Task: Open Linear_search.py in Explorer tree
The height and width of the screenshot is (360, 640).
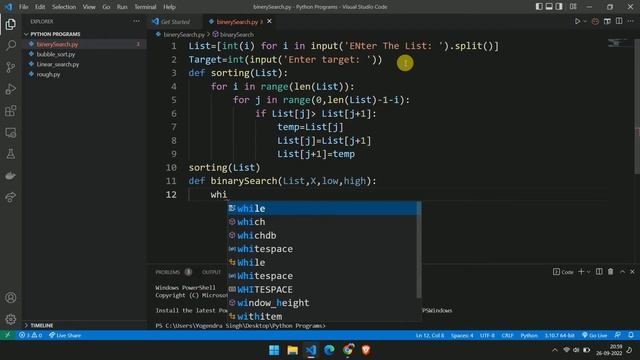Action: click(x=58, y=64)
